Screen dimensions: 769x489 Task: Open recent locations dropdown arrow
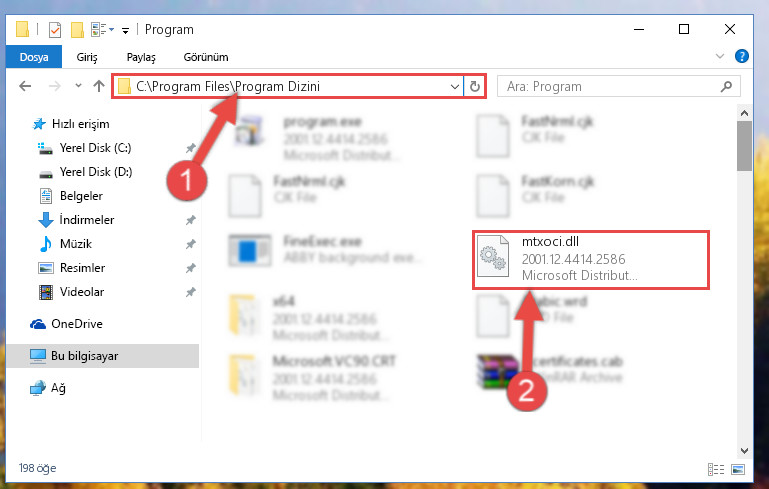[x=78, y=86]
